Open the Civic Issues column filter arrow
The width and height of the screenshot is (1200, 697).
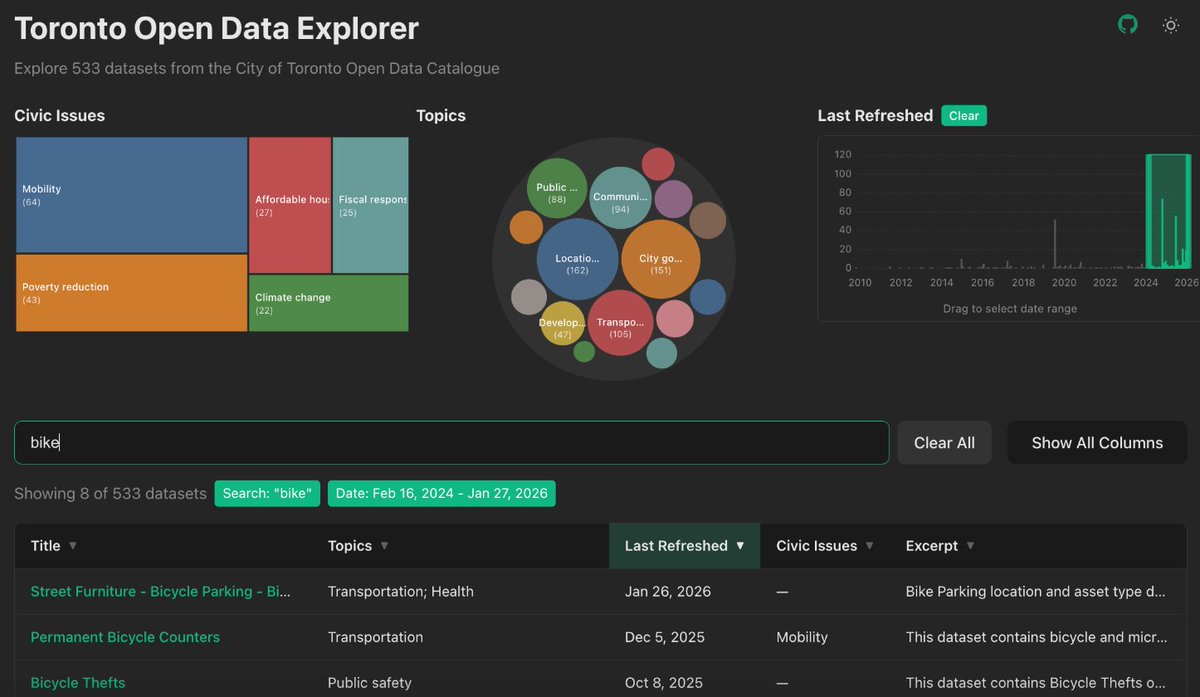point(869,546)
